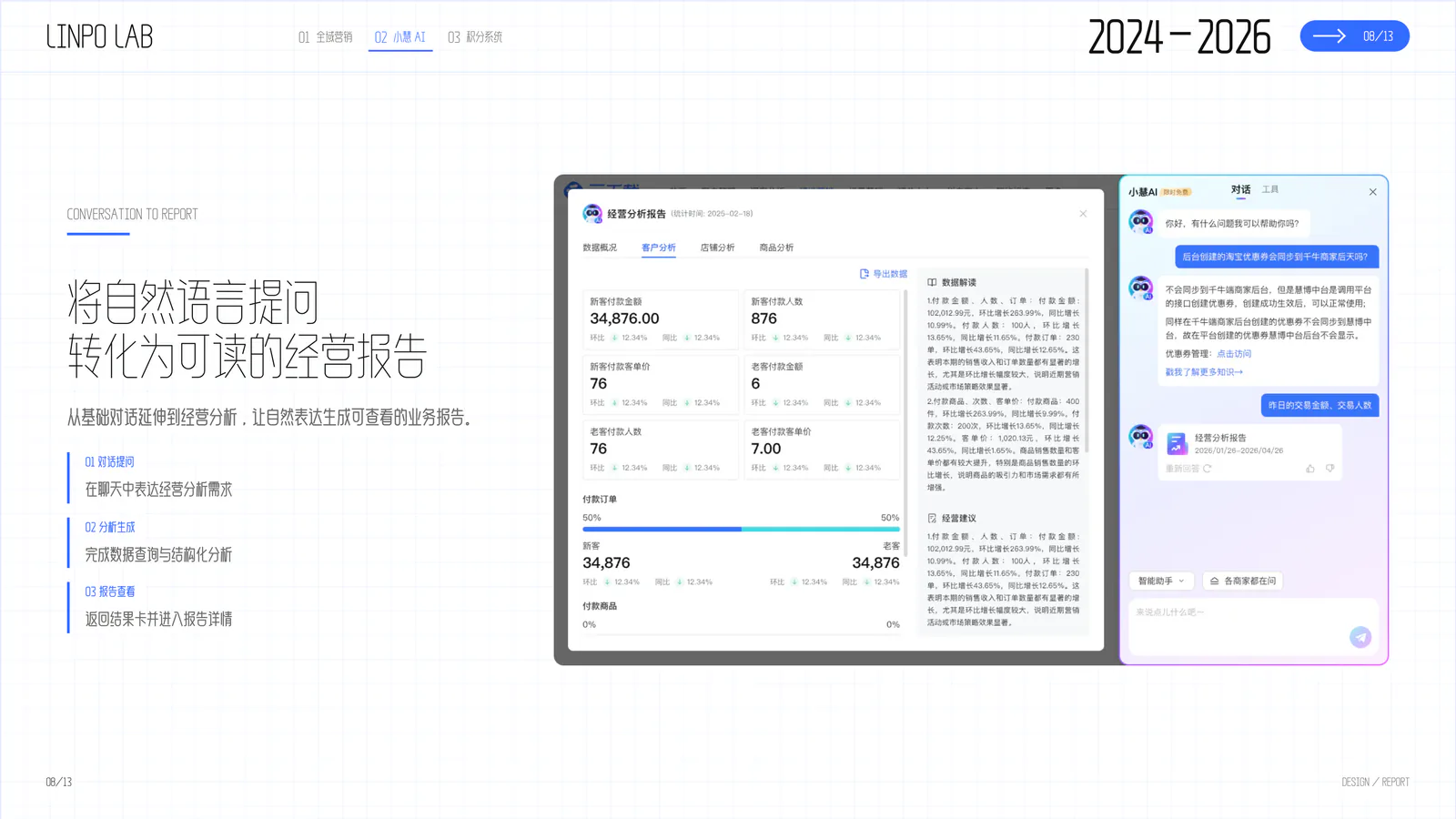Click the 点击访问 link
The width and height of the screenshot is (1456, 819).
click(x=1234, y=354)
